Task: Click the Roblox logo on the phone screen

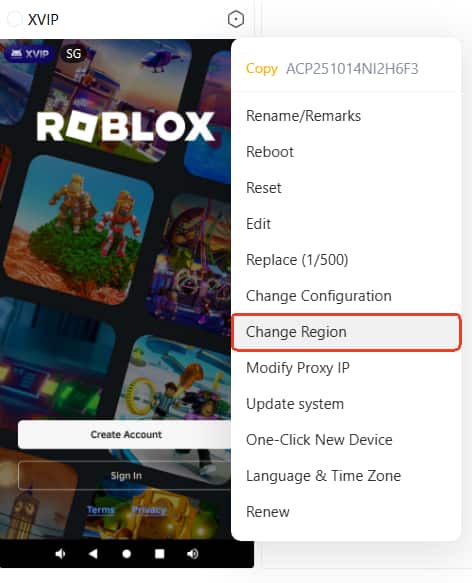Action: tap(126, 127)
